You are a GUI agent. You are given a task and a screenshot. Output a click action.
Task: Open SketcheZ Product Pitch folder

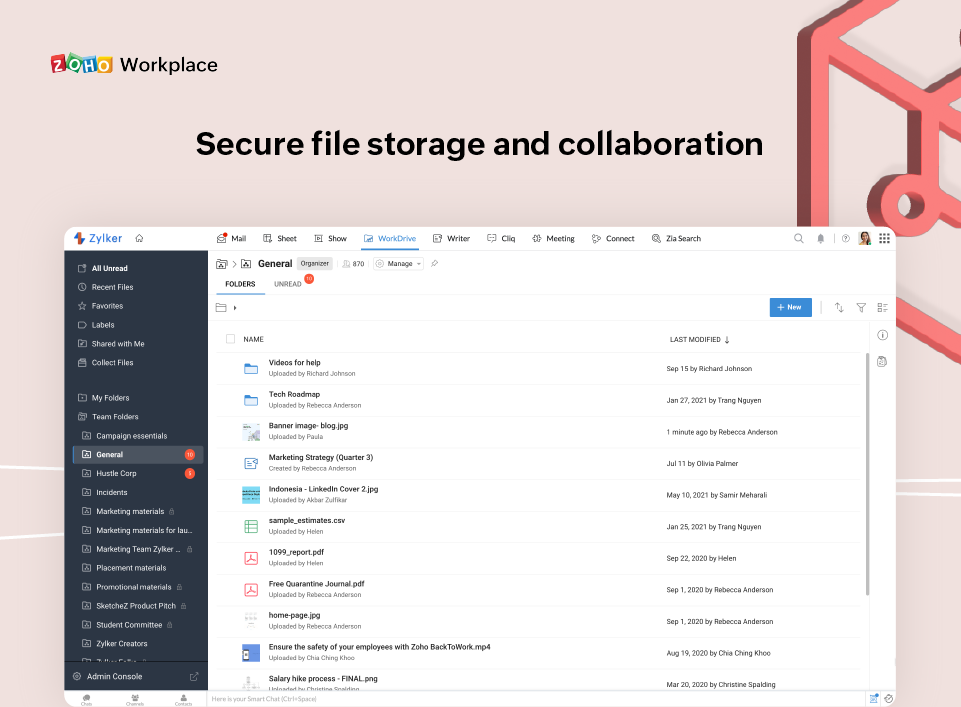[136, 606]
